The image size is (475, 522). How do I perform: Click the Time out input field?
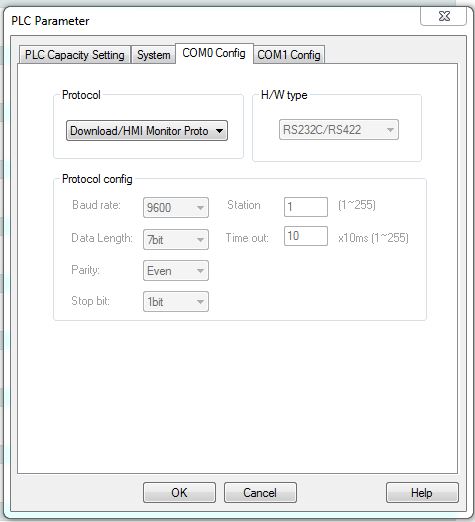(306, 236)
